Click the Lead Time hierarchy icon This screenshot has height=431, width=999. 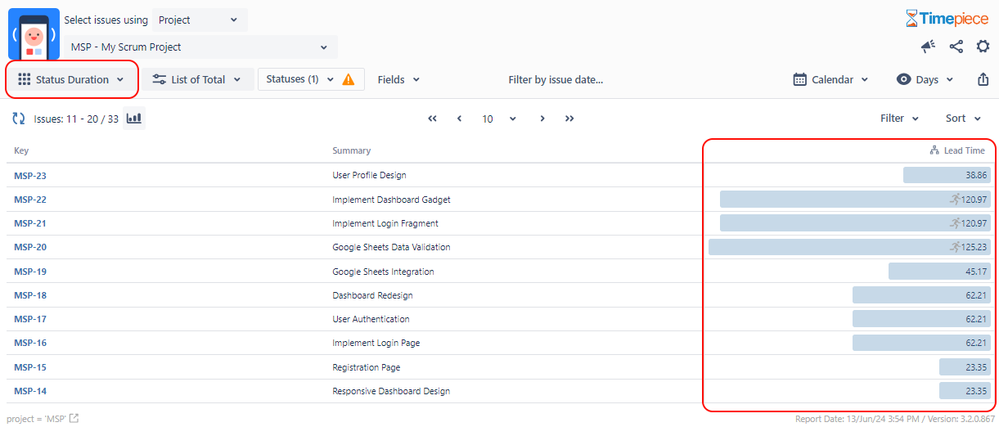point(935,151)
